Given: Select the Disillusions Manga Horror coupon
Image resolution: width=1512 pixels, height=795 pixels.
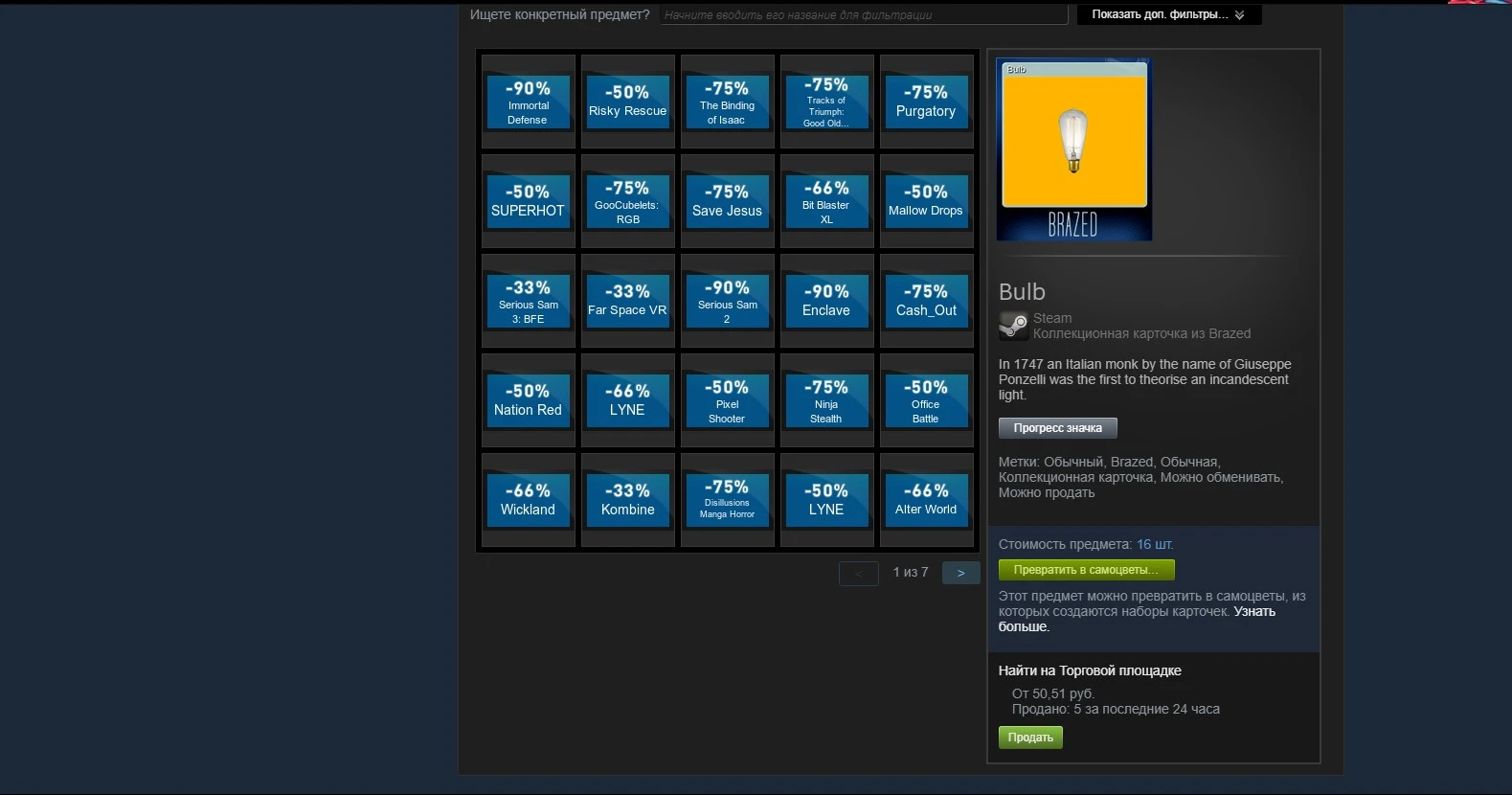Looking at the screenshot, I should click(728, 500).
